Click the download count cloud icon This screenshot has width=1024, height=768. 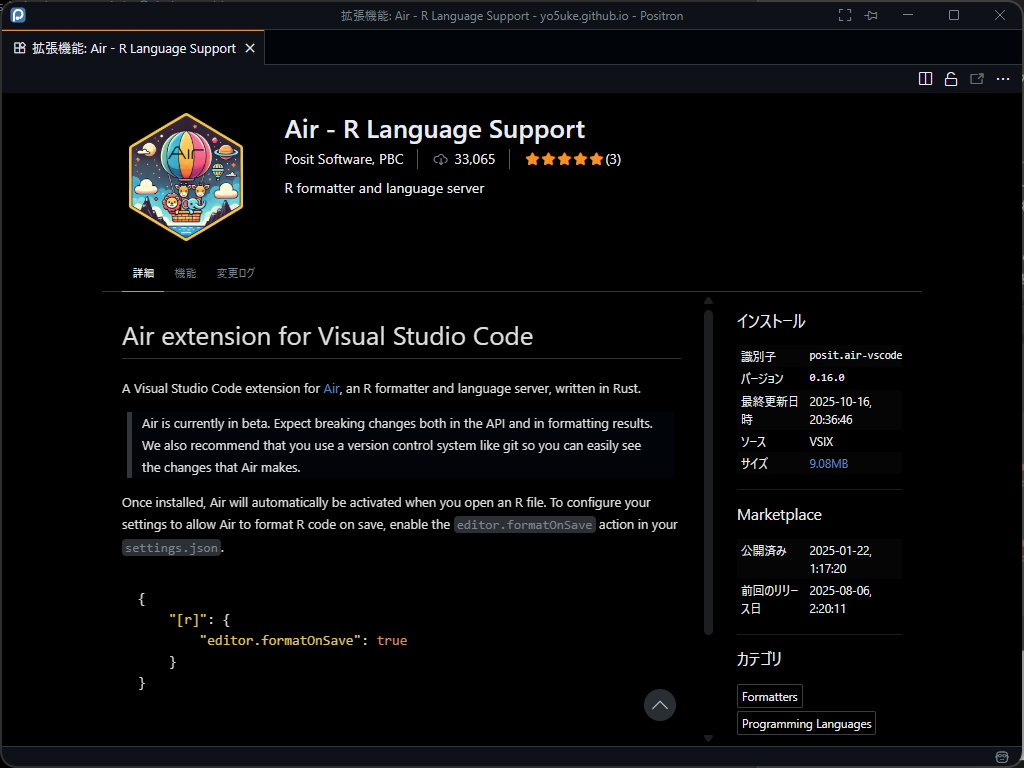click(x=440, y=159)
